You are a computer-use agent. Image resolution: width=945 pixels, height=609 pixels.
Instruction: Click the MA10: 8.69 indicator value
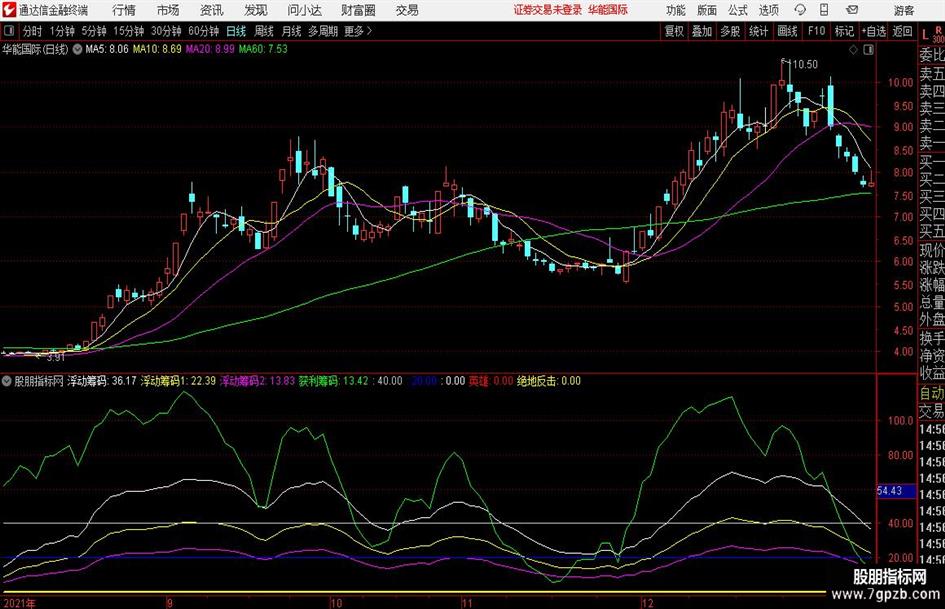tap(157, 49)
